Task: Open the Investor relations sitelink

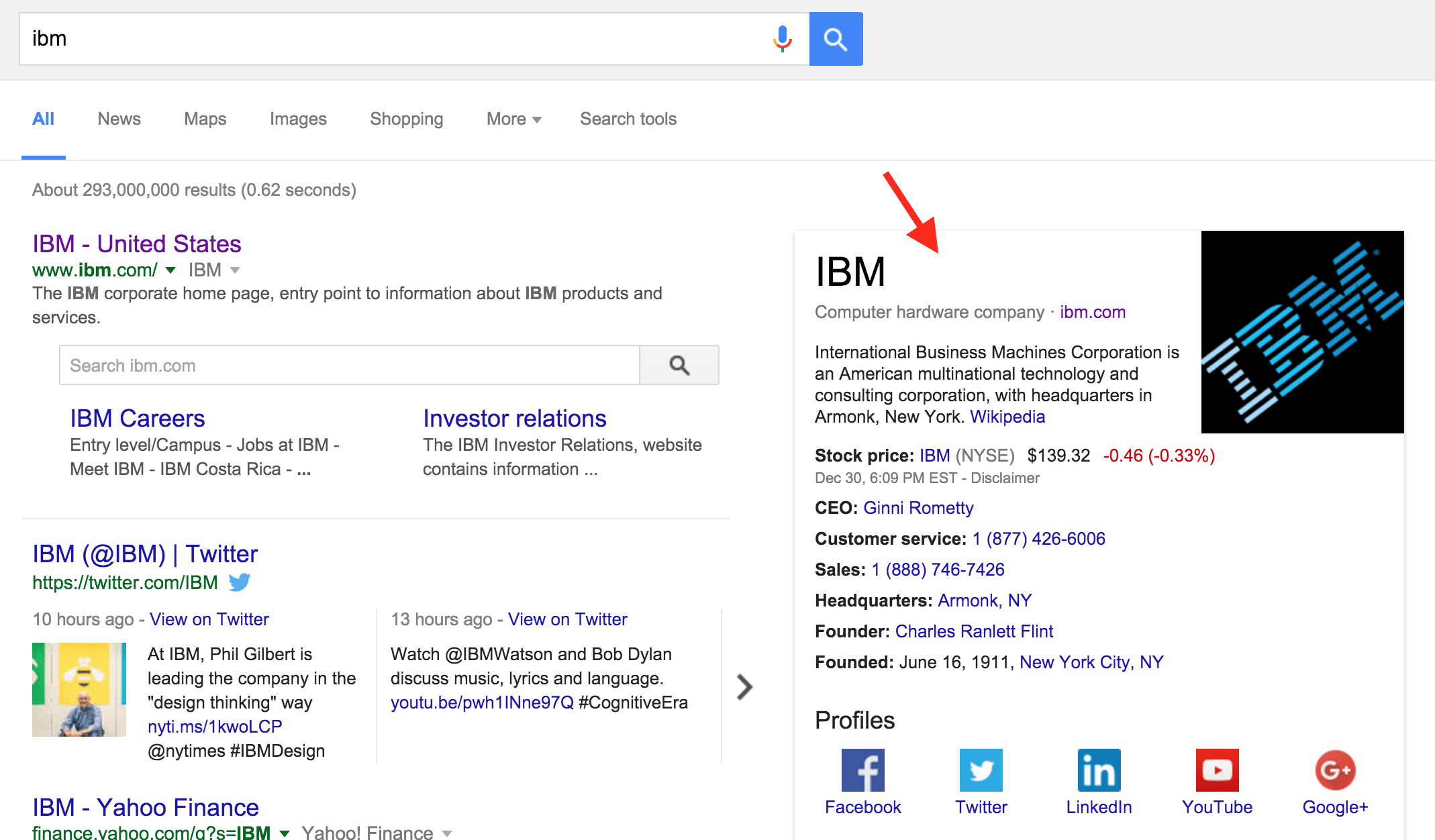Action: [515, 419]
